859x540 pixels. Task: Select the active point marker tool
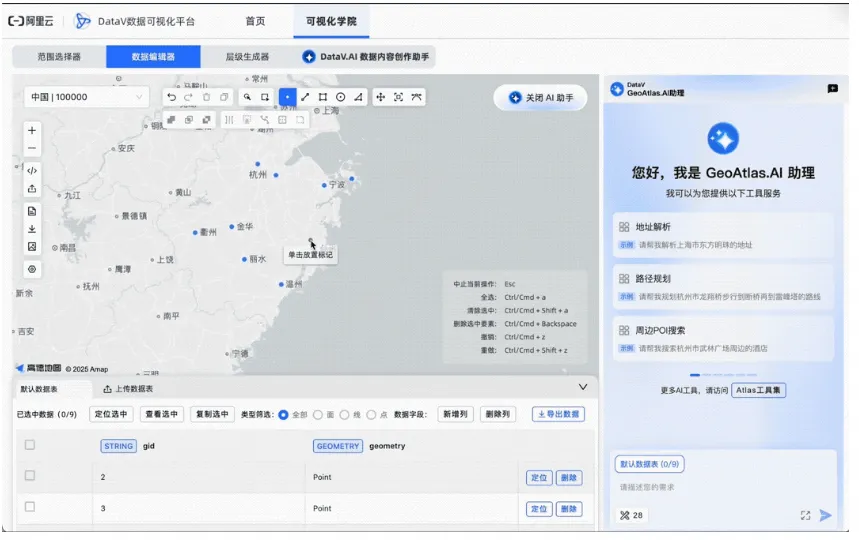(287, 97)
